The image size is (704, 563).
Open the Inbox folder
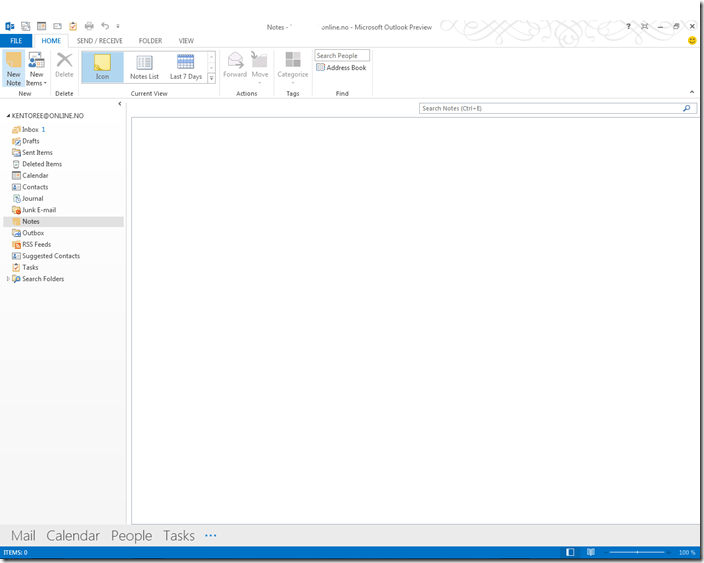pyautogui.click(x=63, y=130)
